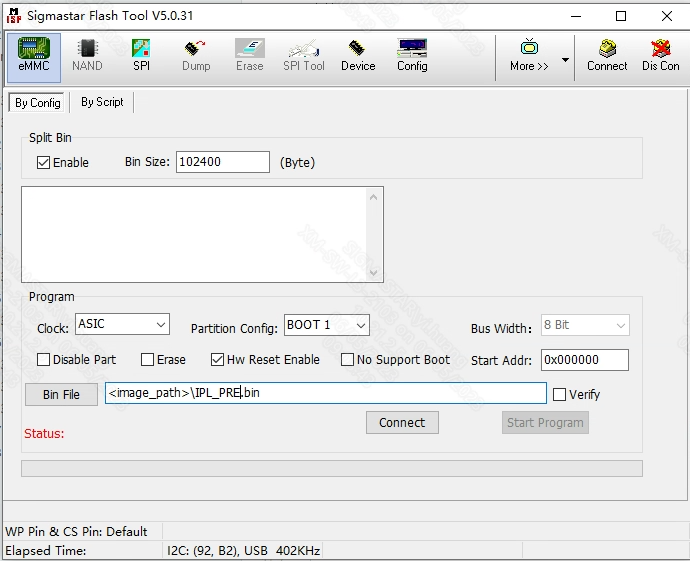Switch to the By Script tab

pos(102,102)
